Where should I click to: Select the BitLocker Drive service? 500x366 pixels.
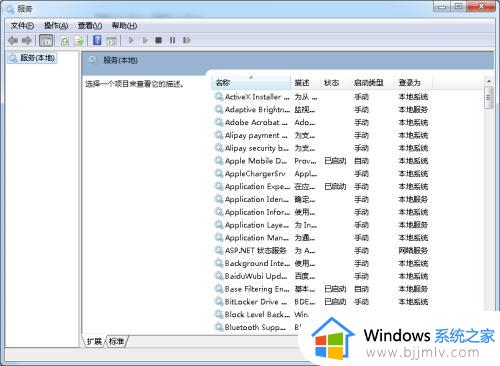click(x=322, y=302)
